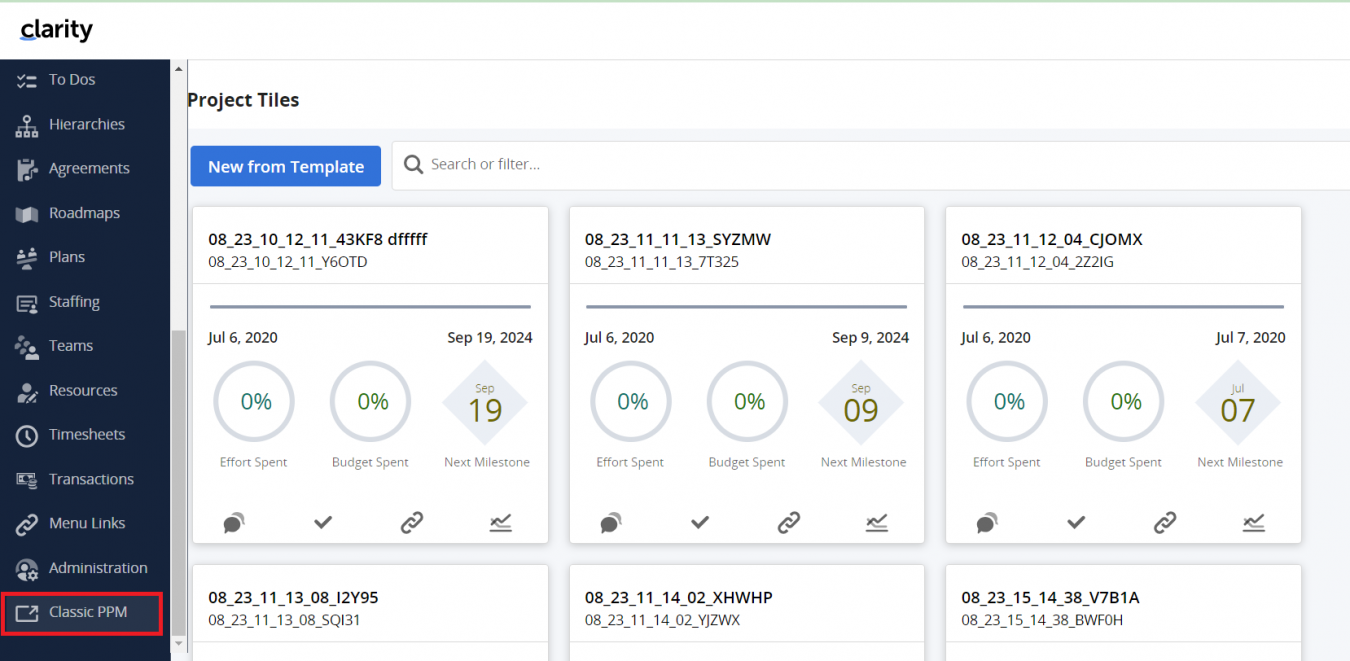Screen dimensions: 1350x661
Task: Click the Timesheets clock icon
Action: pos(27,435)
